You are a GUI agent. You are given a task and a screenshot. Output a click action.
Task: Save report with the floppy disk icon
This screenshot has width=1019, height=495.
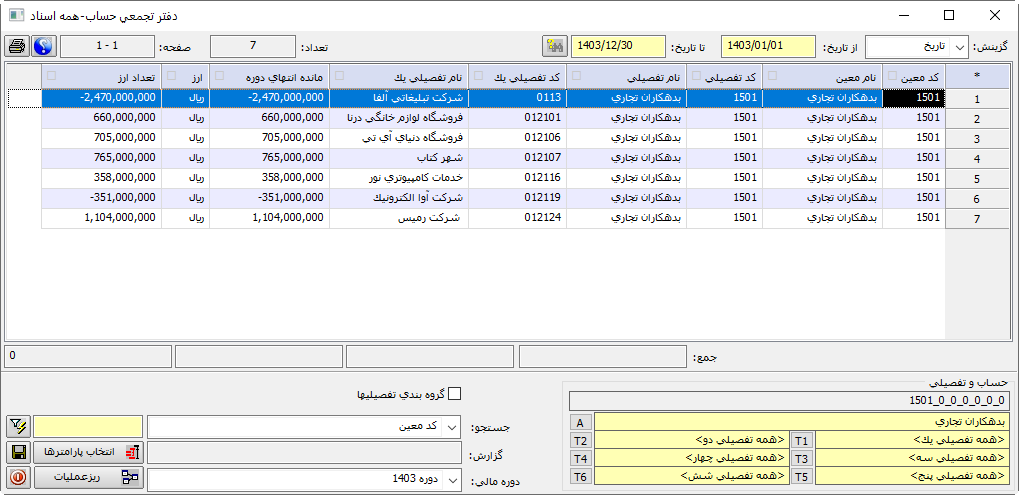(18, 452)
